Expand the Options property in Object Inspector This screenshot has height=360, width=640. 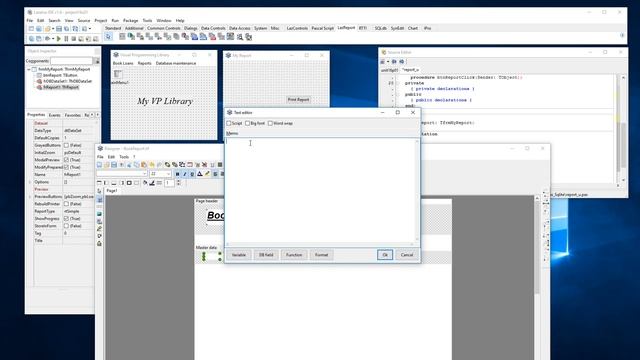coord(30,182)
